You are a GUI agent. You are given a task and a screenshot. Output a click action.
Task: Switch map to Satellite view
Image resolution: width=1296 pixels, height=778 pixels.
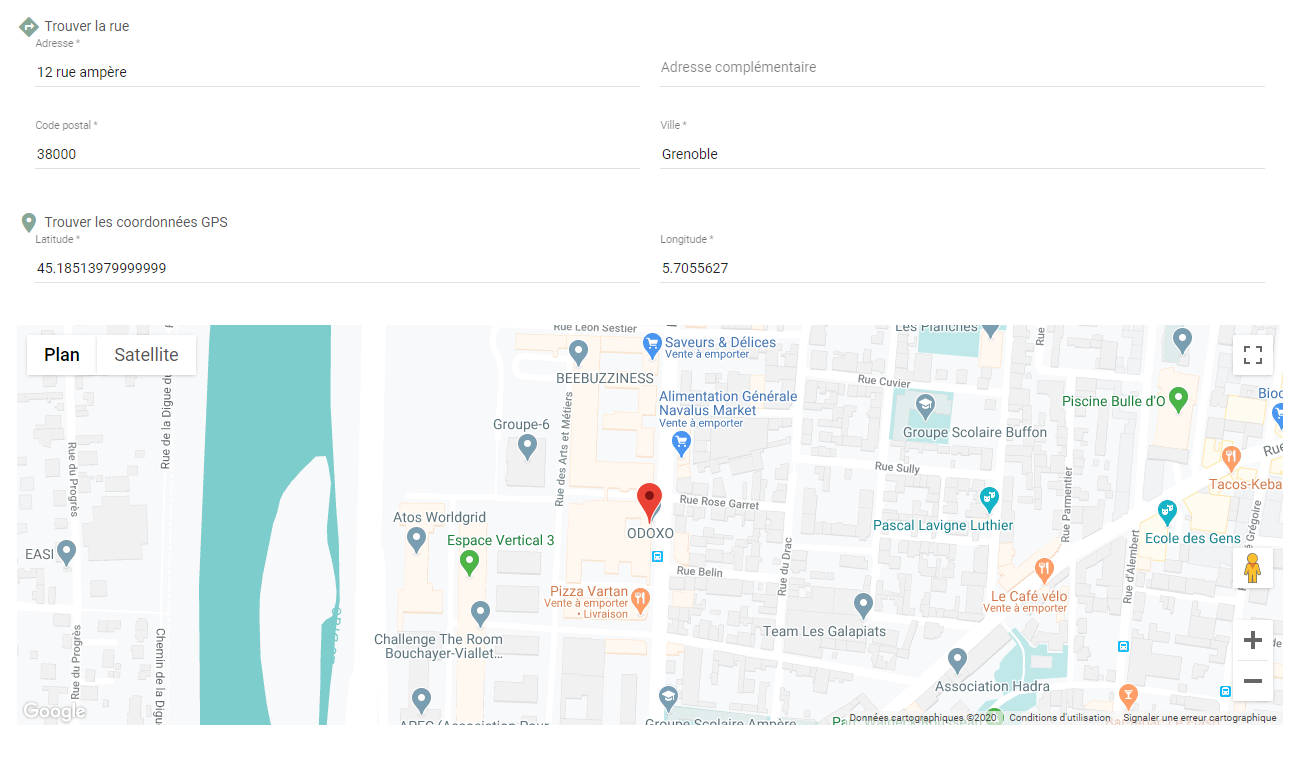pyautogui.click(x=146, y=355)
